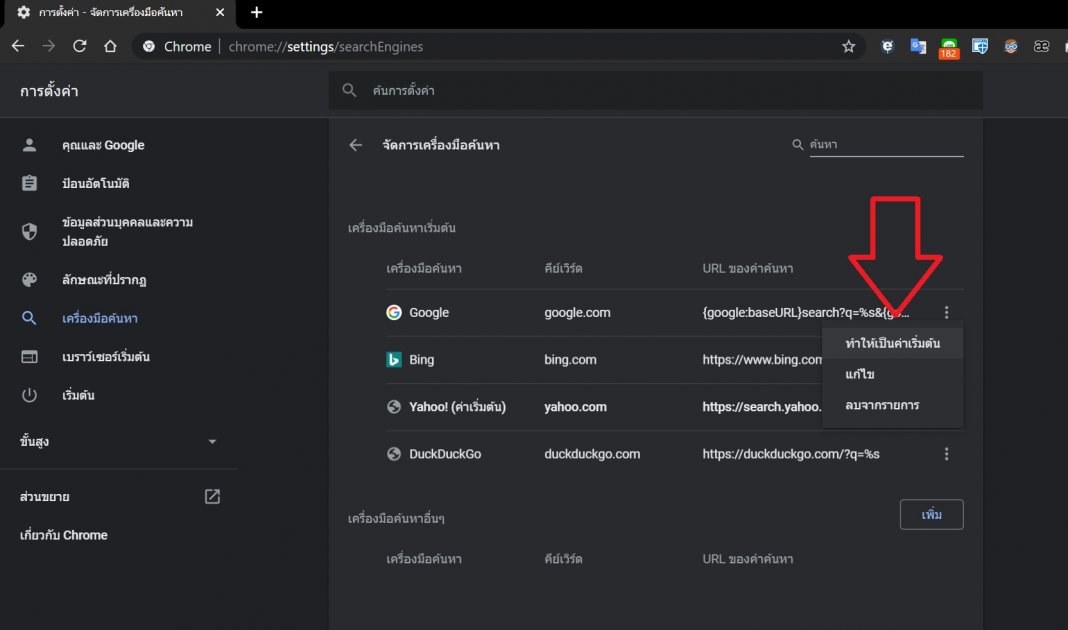Click the google.com keyword cell
This screenshot has width=1068, height=630.
[577, 313]
